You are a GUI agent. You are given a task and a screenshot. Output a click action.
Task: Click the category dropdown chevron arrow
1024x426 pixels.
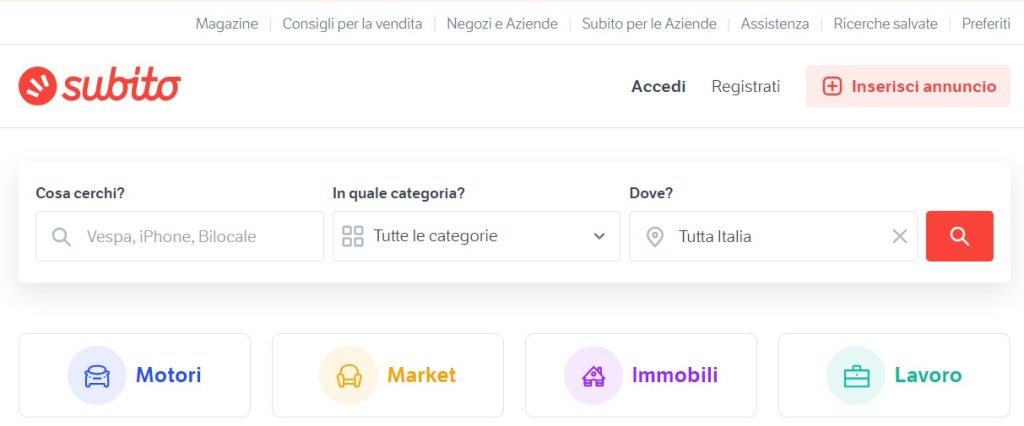coord(599,237)
